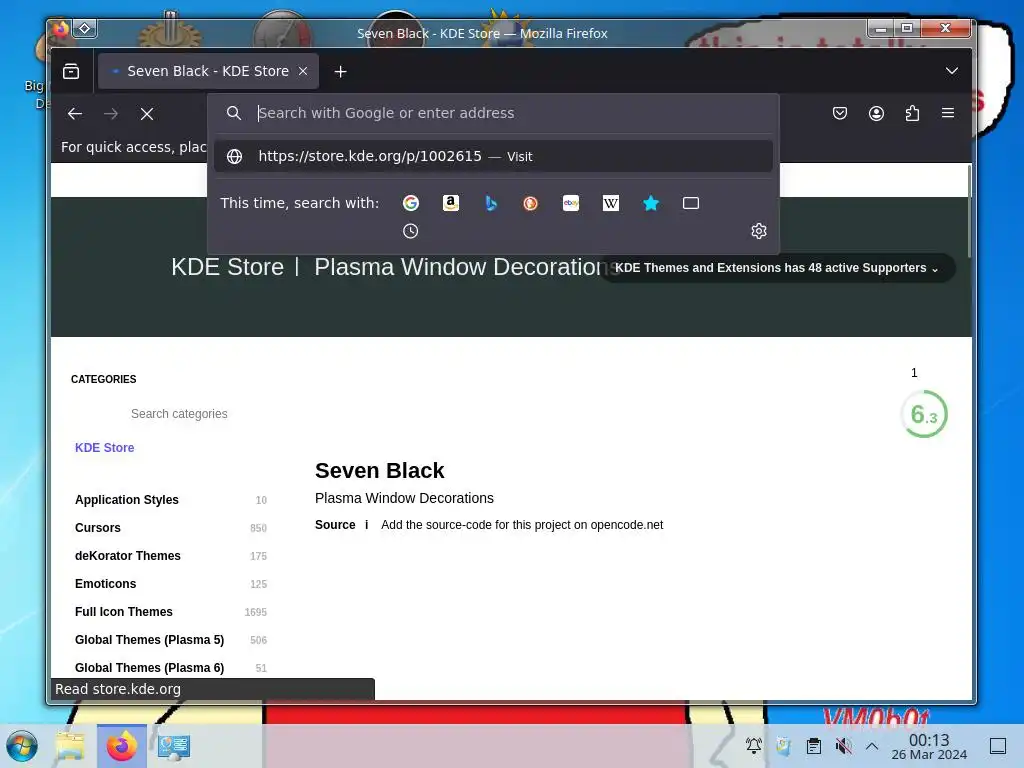Viewport: 1024px width, 768px height.
Task: Open clock showing 00:13
Action: tap(929, 746)
